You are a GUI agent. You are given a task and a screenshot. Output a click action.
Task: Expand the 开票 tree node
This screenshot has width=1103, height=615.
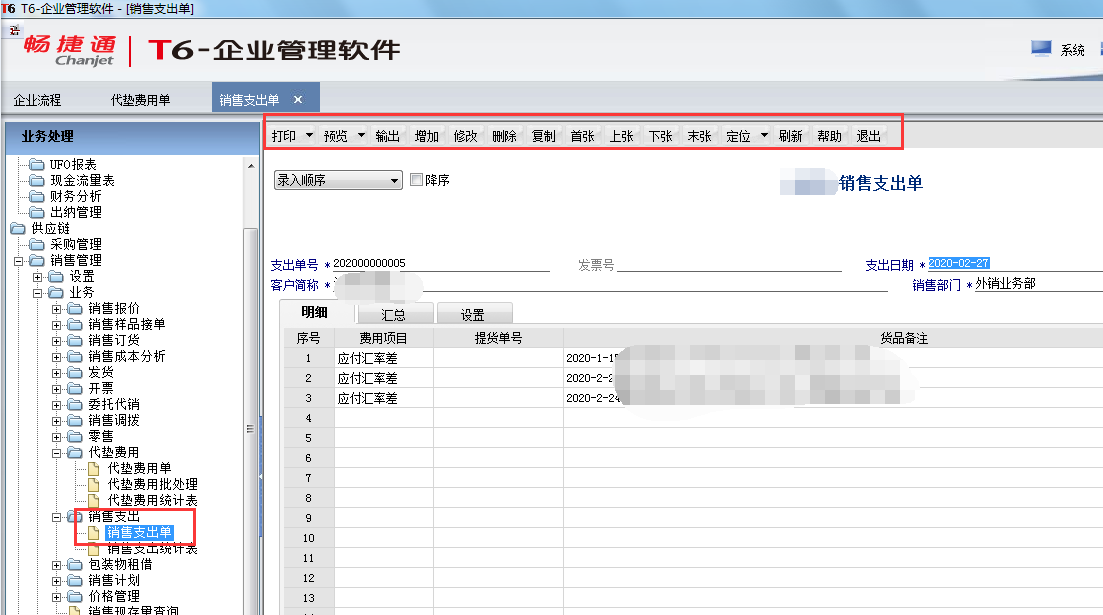coord(56,389)
